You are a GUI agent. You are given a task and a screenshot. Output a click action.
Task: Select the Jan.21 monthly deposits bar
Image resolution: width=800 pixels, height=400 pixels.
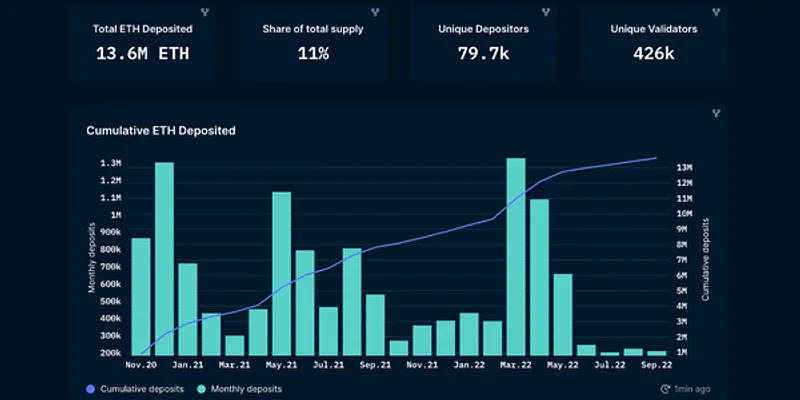pyautogui.click(x=188, y=309)
